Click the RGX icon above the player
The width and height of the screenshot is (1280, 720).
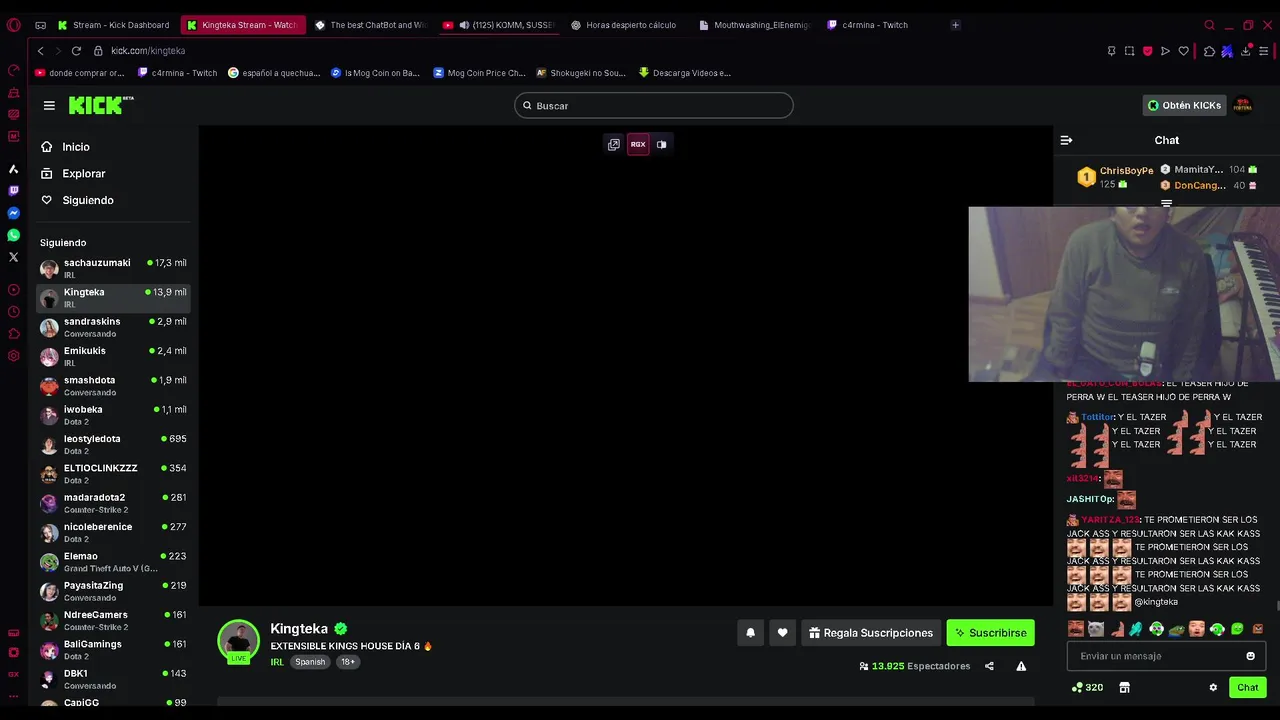pyautogui.click(x=638, y=144)
